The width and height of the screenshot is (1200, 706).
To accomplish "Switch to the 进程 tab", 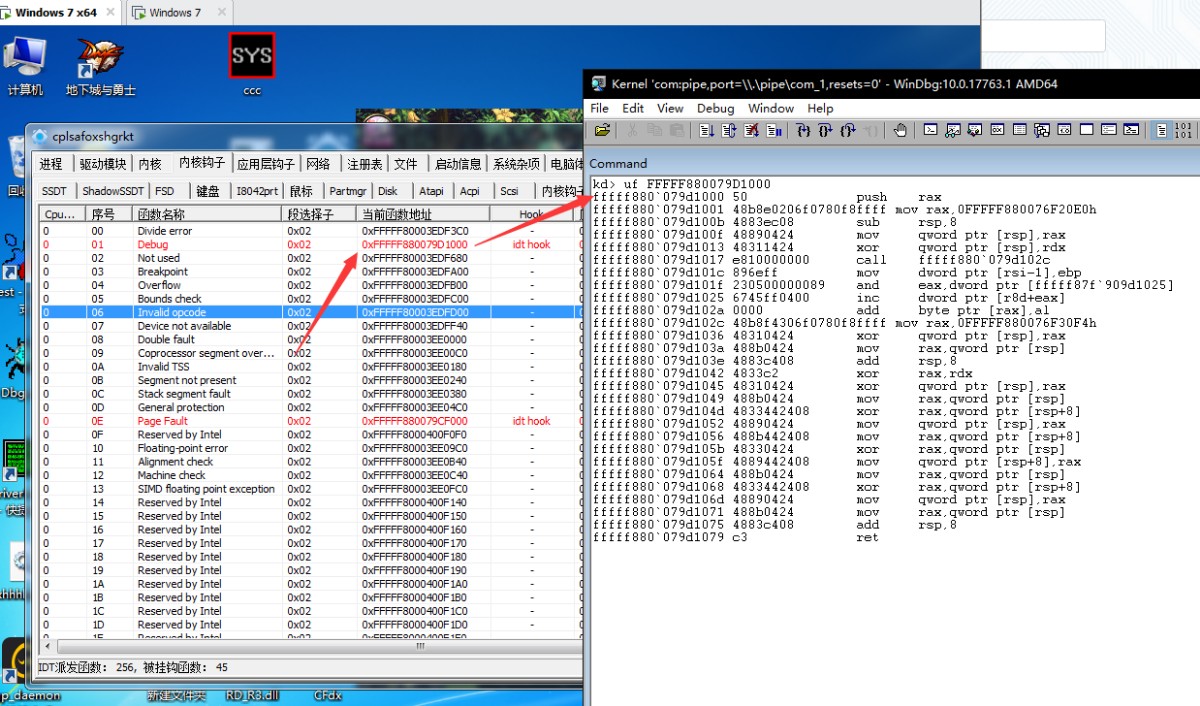I will [x=51, y=164].
